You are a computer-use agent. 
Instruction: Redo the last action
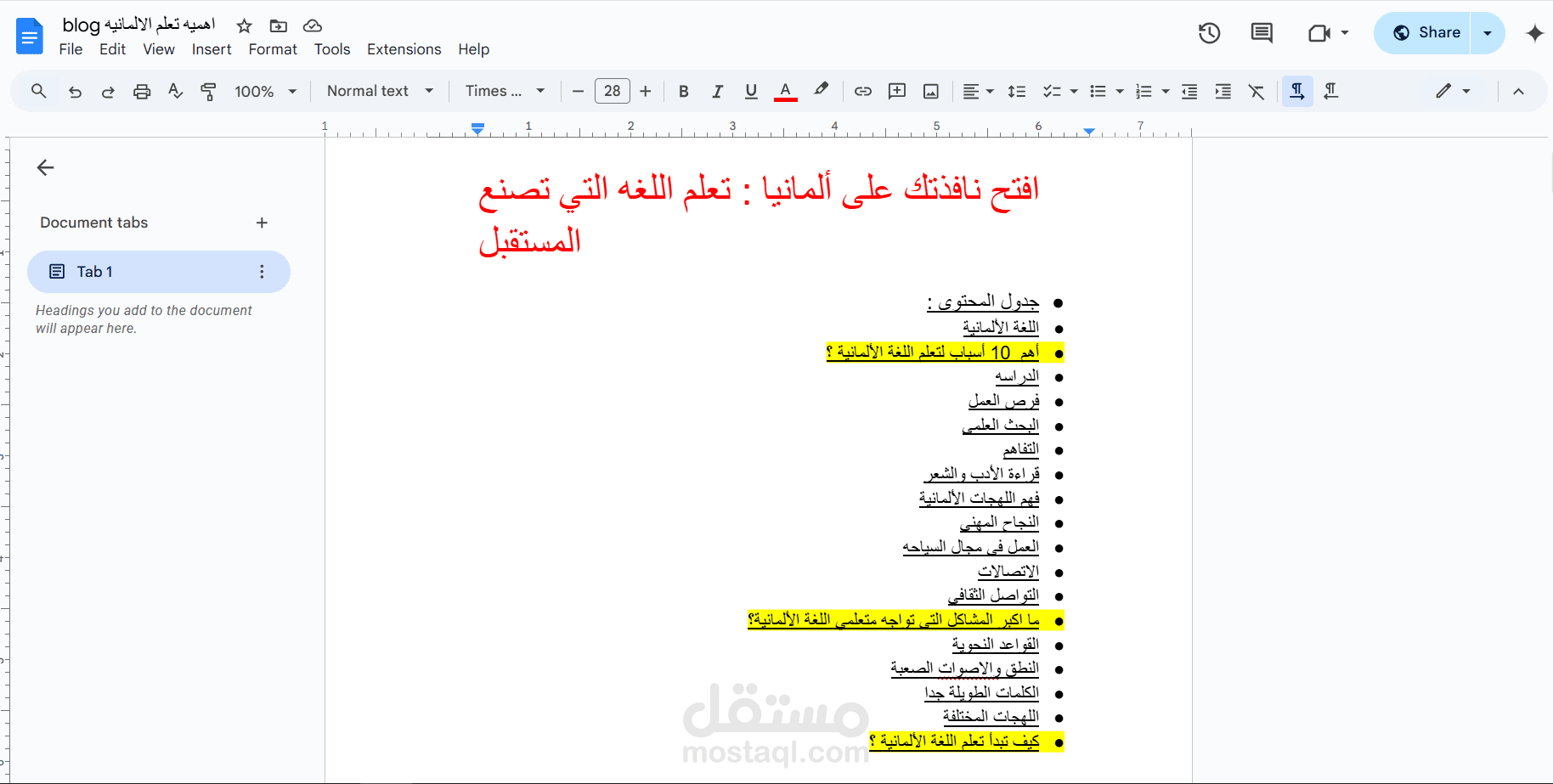(108, 91)
